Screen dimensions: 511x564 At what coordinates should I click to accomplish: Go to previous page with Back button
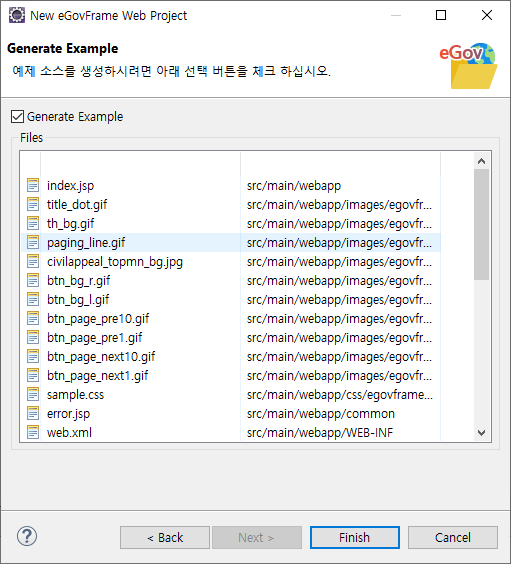coord(165,537)
